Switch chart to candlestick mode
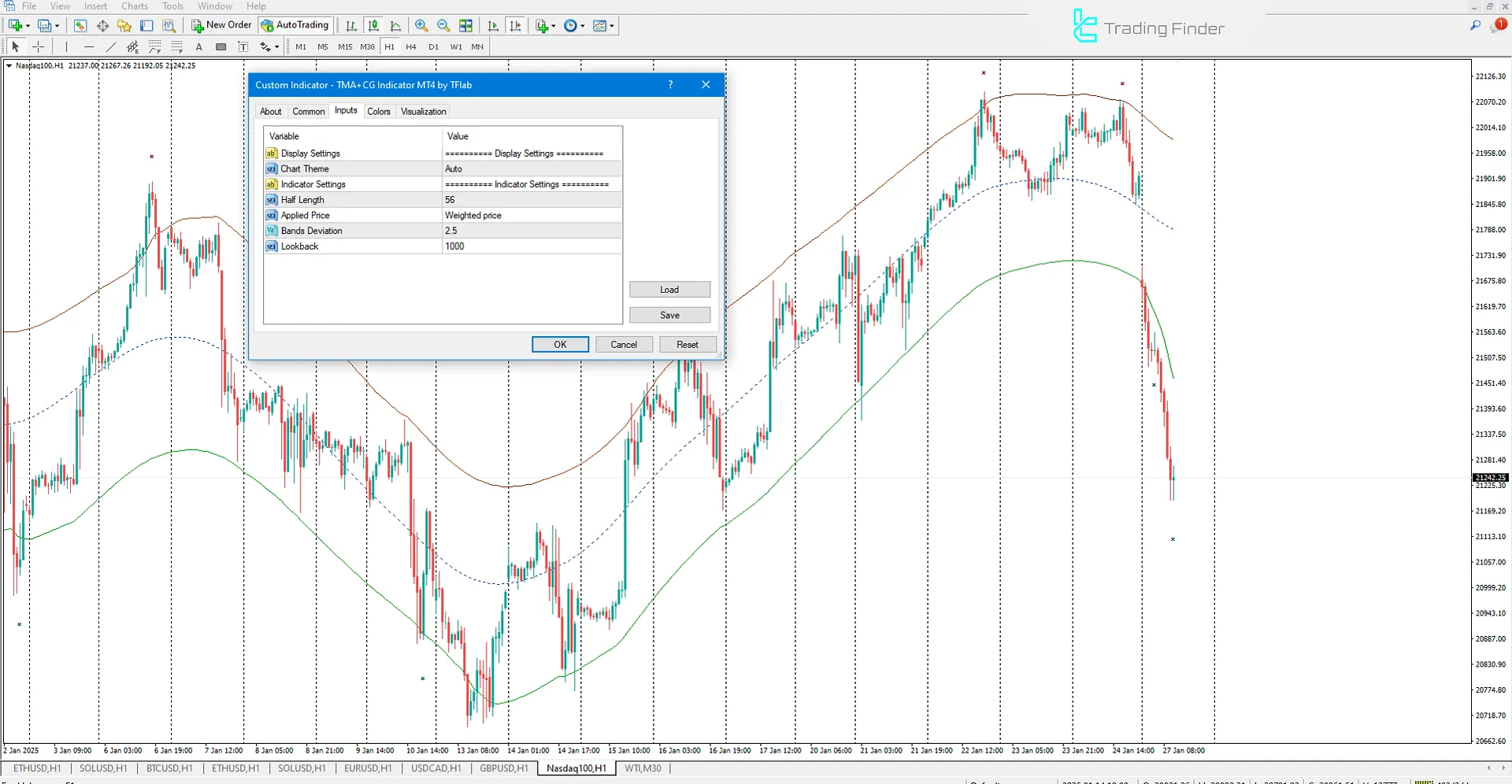Image resolution: width=1512 pixels, height=784 pixels. click(373, 25)
